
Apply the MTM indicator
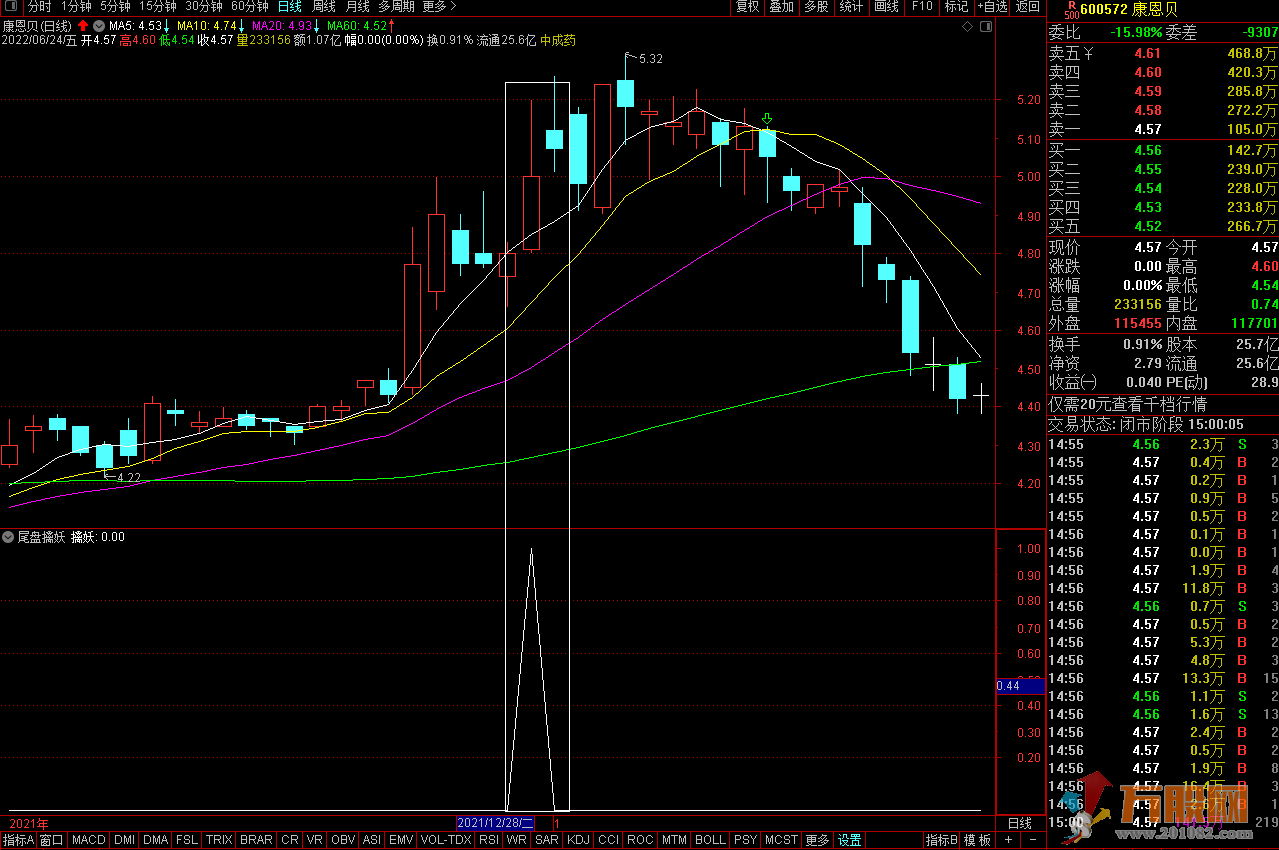pyautogui.click(x=675, y=840)
